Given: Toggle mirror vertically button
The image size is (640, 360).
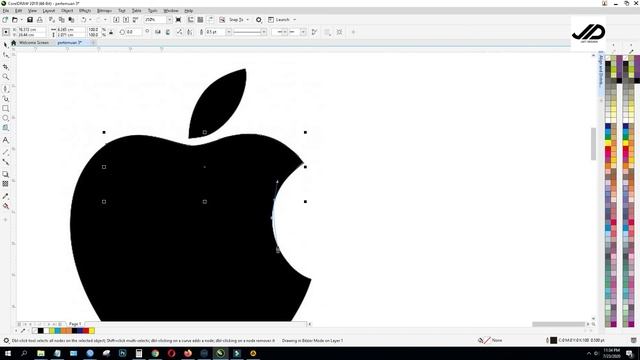Looking at the screenshot, I should (168, 32).
